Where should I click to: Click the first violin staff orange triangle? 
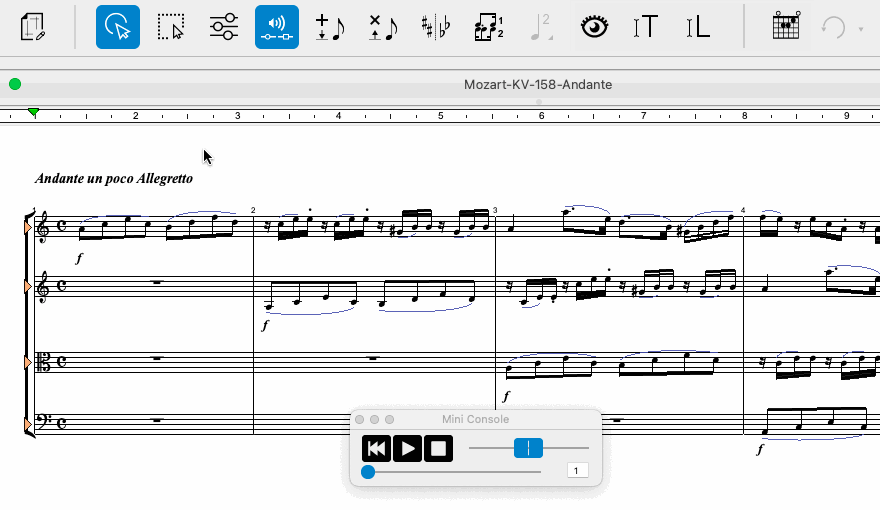(28, 227)
